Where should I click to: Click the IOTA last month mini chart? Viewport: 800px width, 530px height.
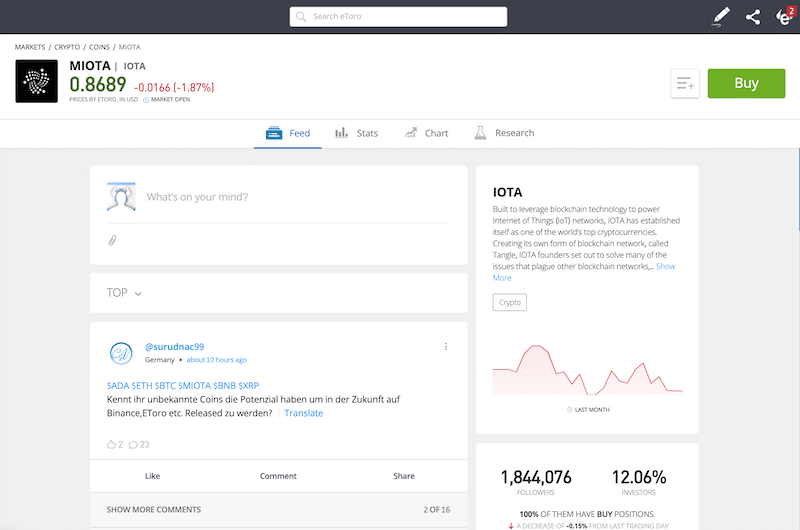587,370
